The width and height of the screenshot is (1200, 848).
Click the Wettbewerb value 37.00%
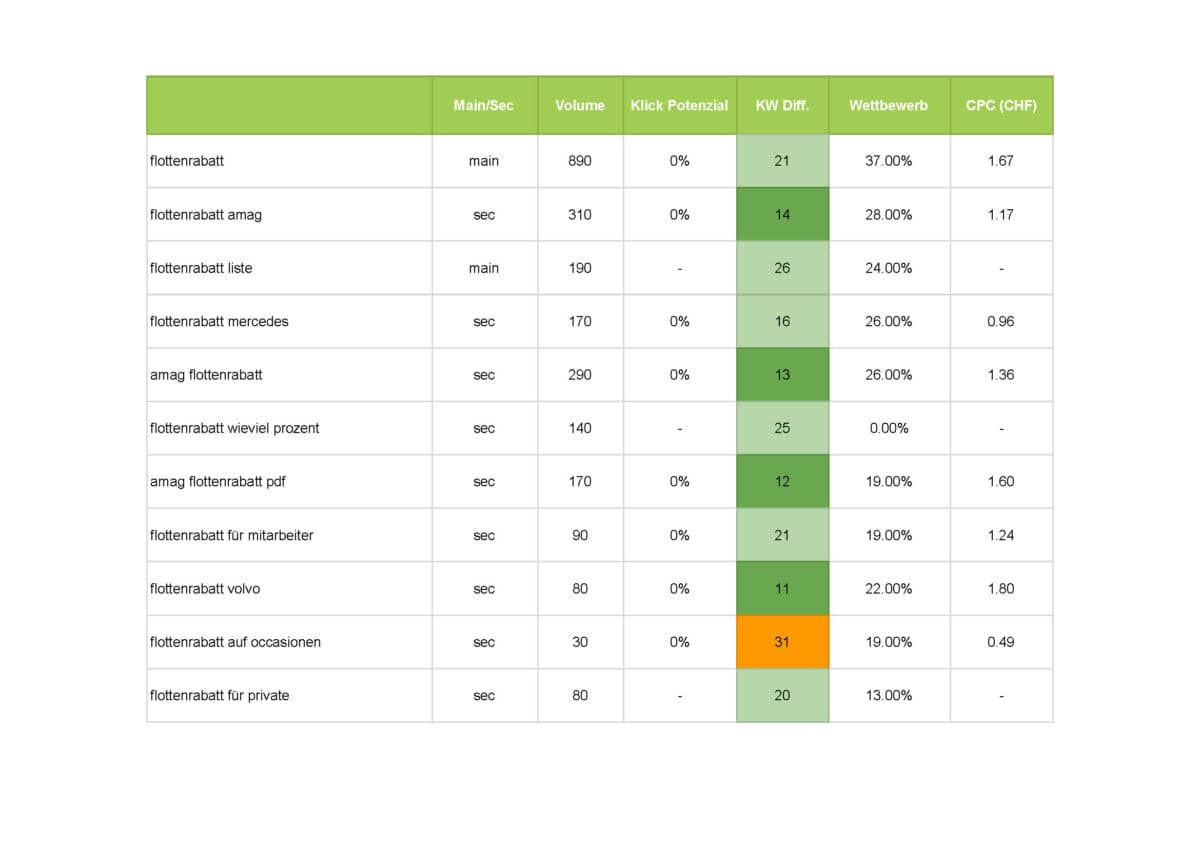[888, 161]
